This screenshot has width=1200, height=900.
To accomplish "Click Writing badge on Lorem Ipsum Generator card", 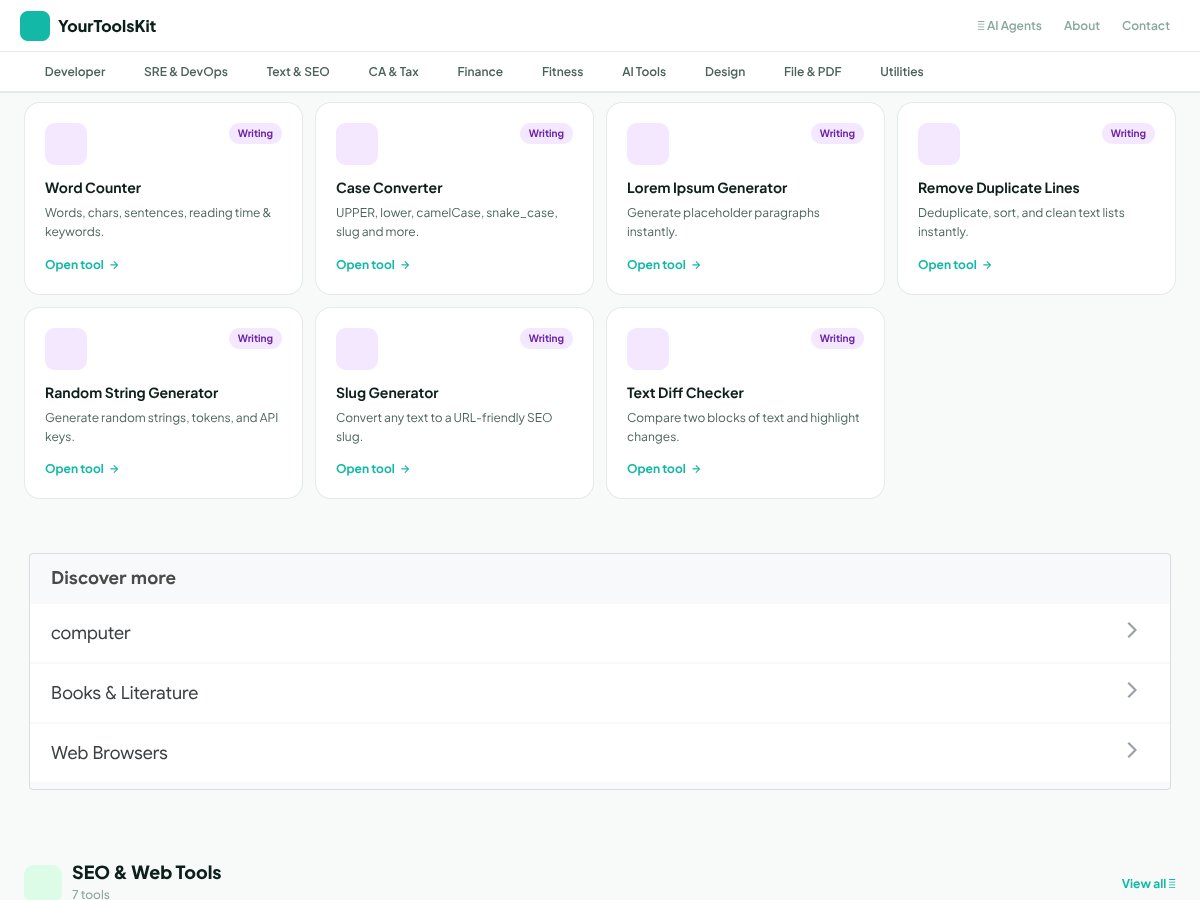I will coord(837,133).
